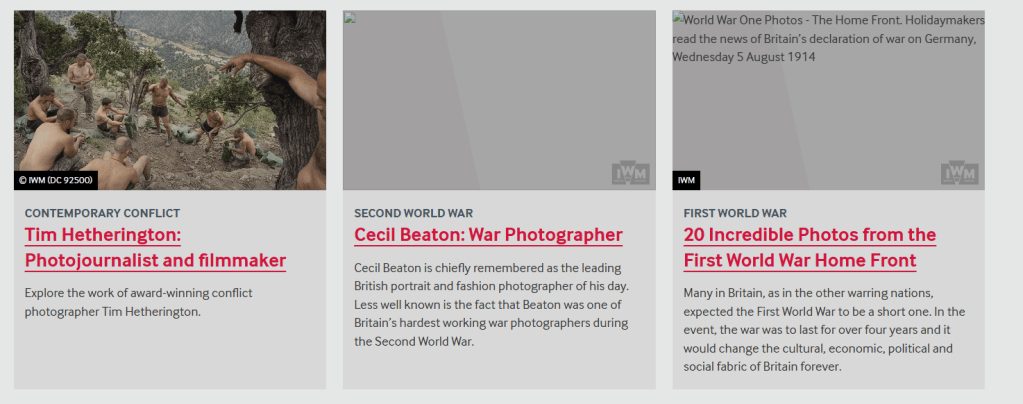Viewport: 1023px width, 404px height.
Task: Click the broken image icon in Cecil Beaton card
Action: pos(348,17)
